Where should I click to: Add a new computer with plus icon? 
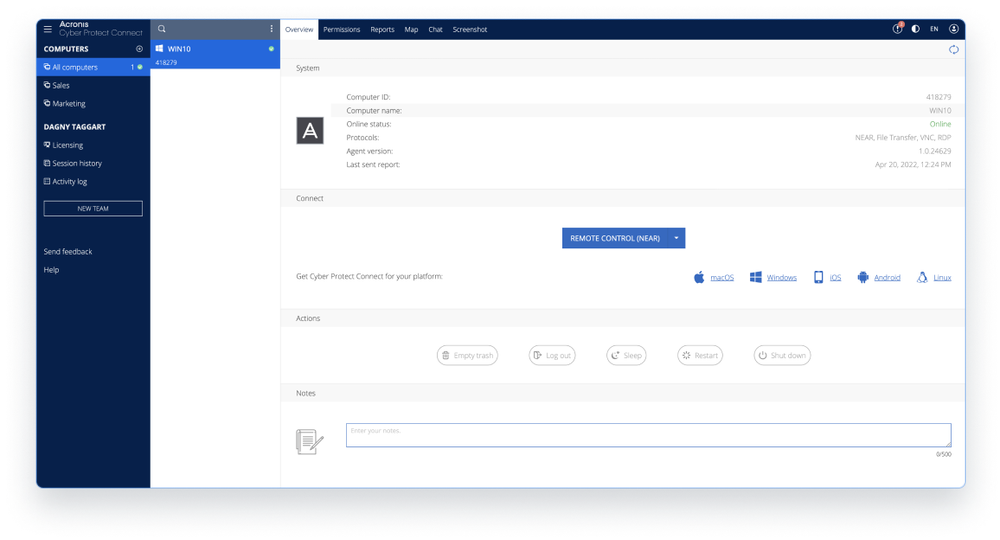pyautogui.click(x=139, y=48)
